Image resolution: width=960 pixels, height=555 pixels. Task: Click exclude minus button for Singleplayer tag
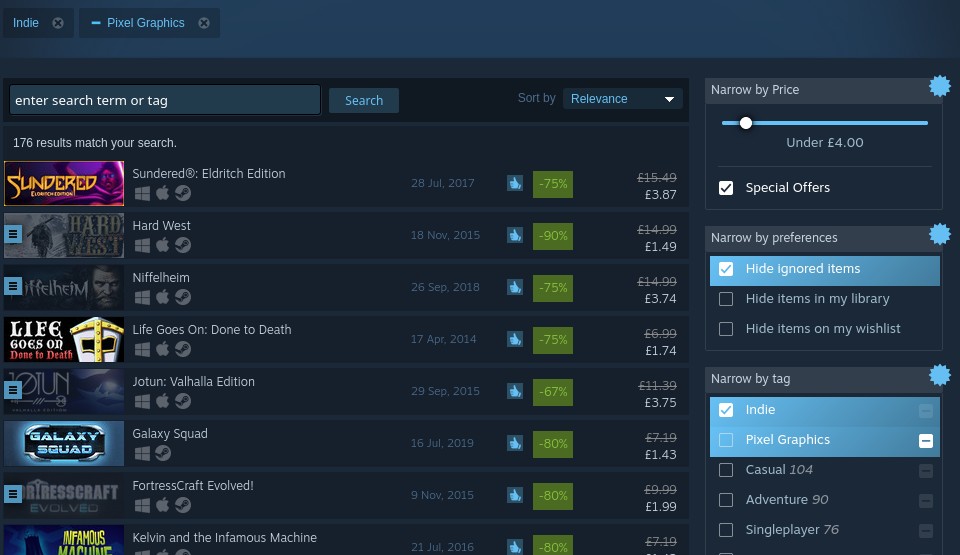[926, 530]
